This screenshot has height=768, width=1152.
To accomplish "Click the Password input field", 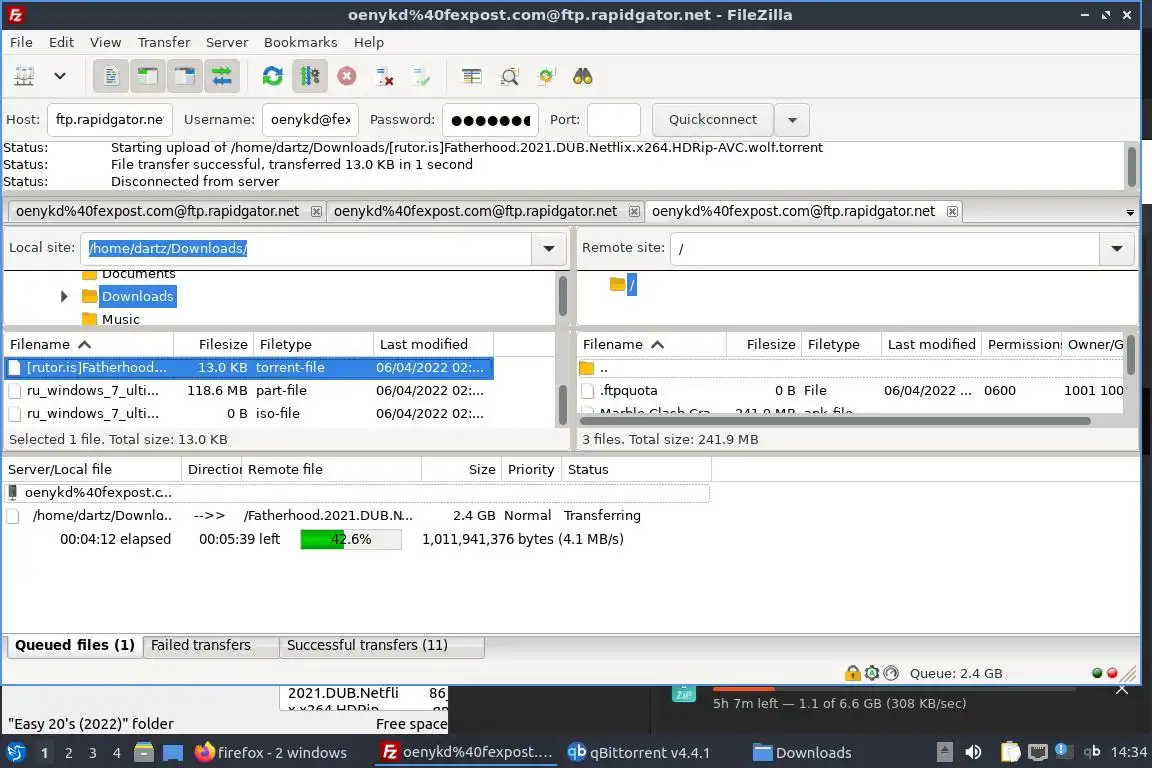I will click(x=490, y=119).
